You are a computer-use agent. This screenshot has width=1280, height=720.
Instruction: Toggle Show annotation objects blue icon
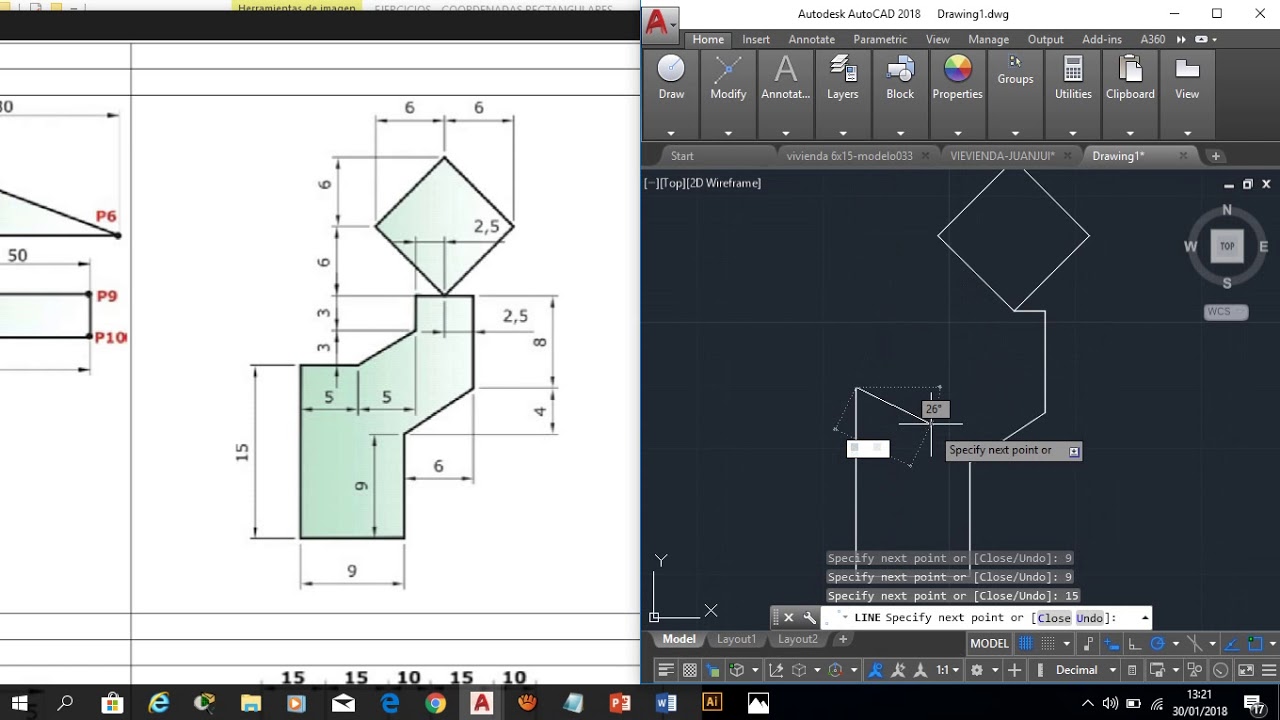tap(876, 670)
